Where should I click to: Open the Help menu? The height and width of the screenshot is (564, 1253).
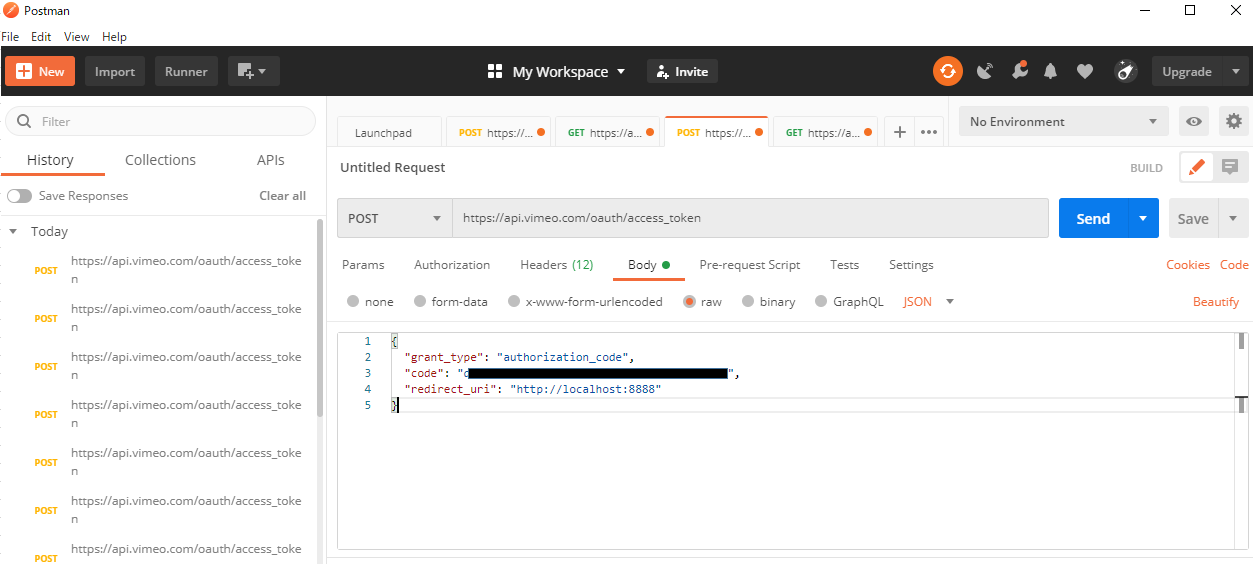(x=114, y=37)
